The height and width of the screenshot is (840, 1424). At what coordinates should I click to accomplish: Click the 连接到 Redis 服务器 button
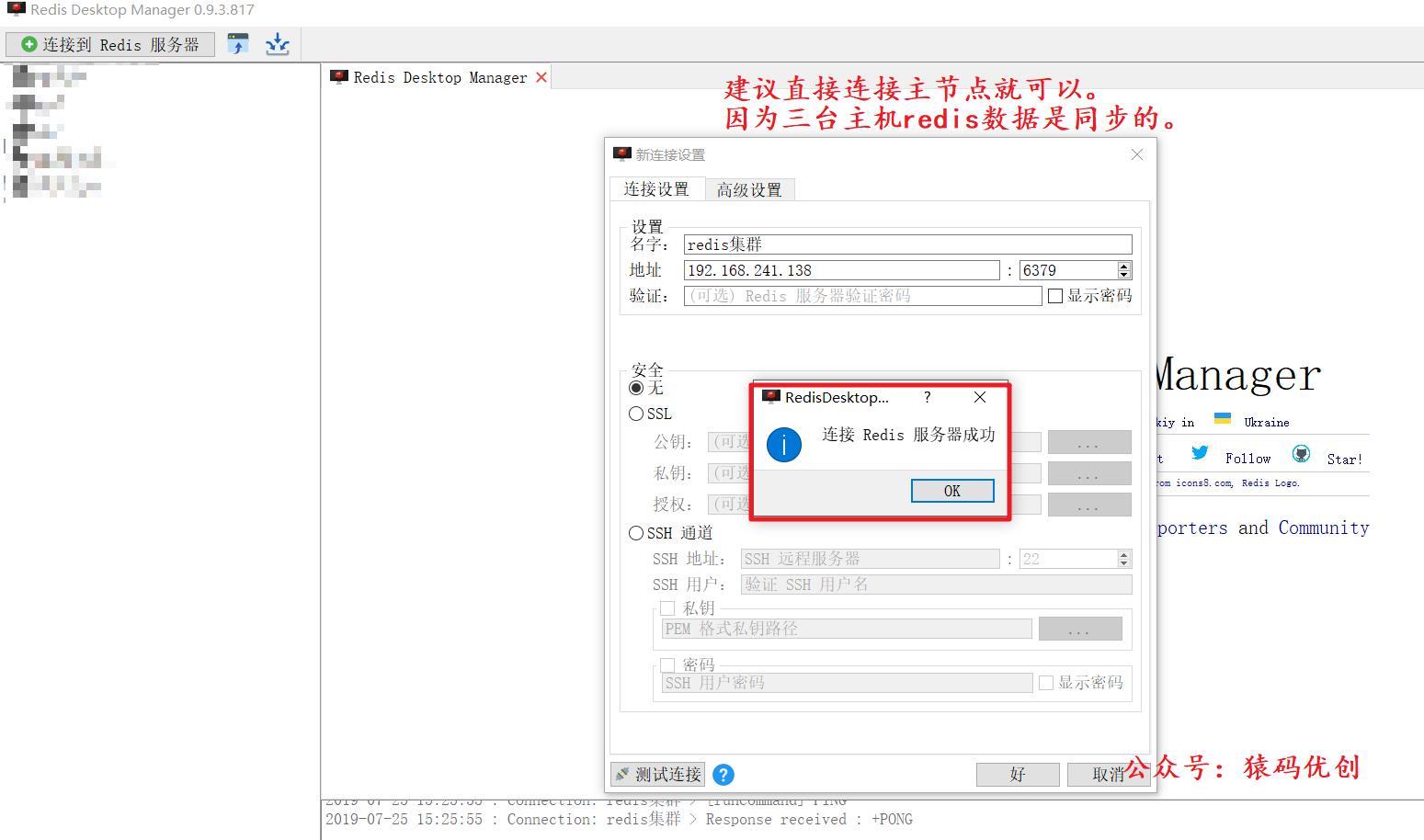tap(110, 44)
